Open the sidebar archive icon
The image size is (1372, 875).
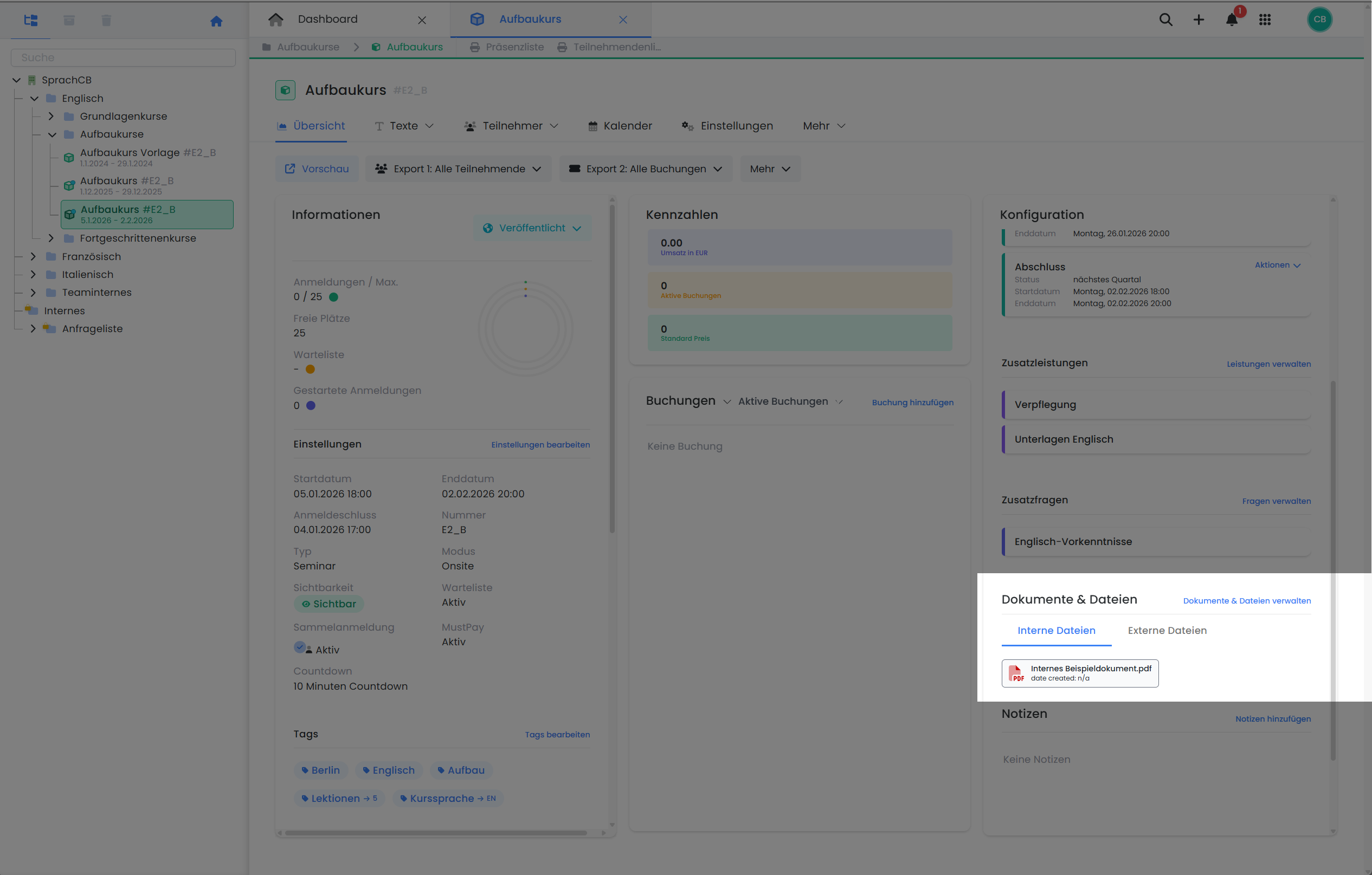pos(69,21)
